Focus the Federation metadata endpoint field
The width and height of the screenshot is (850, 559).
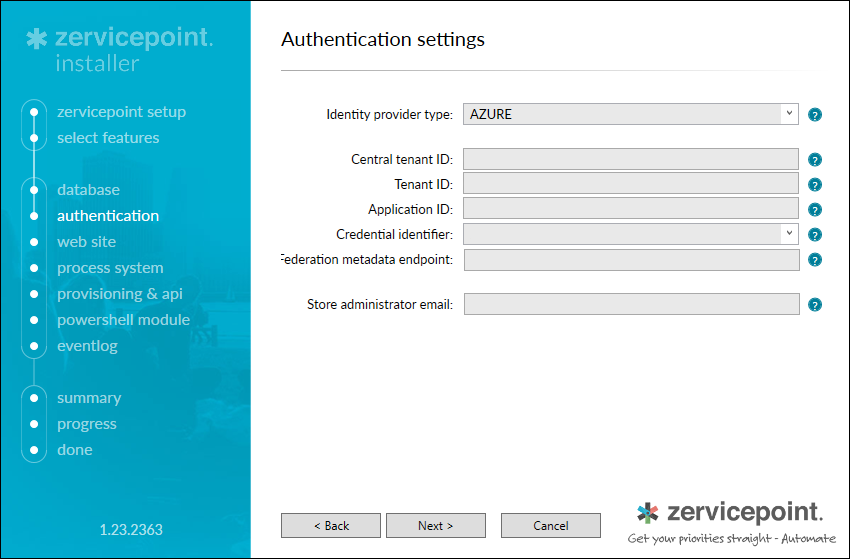632,260
